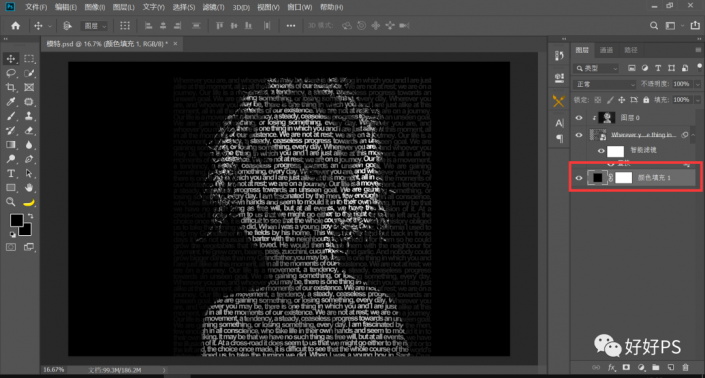Screen dimensions: 705x378
Task: Select the Eyedropper tool
Action: 11,102
